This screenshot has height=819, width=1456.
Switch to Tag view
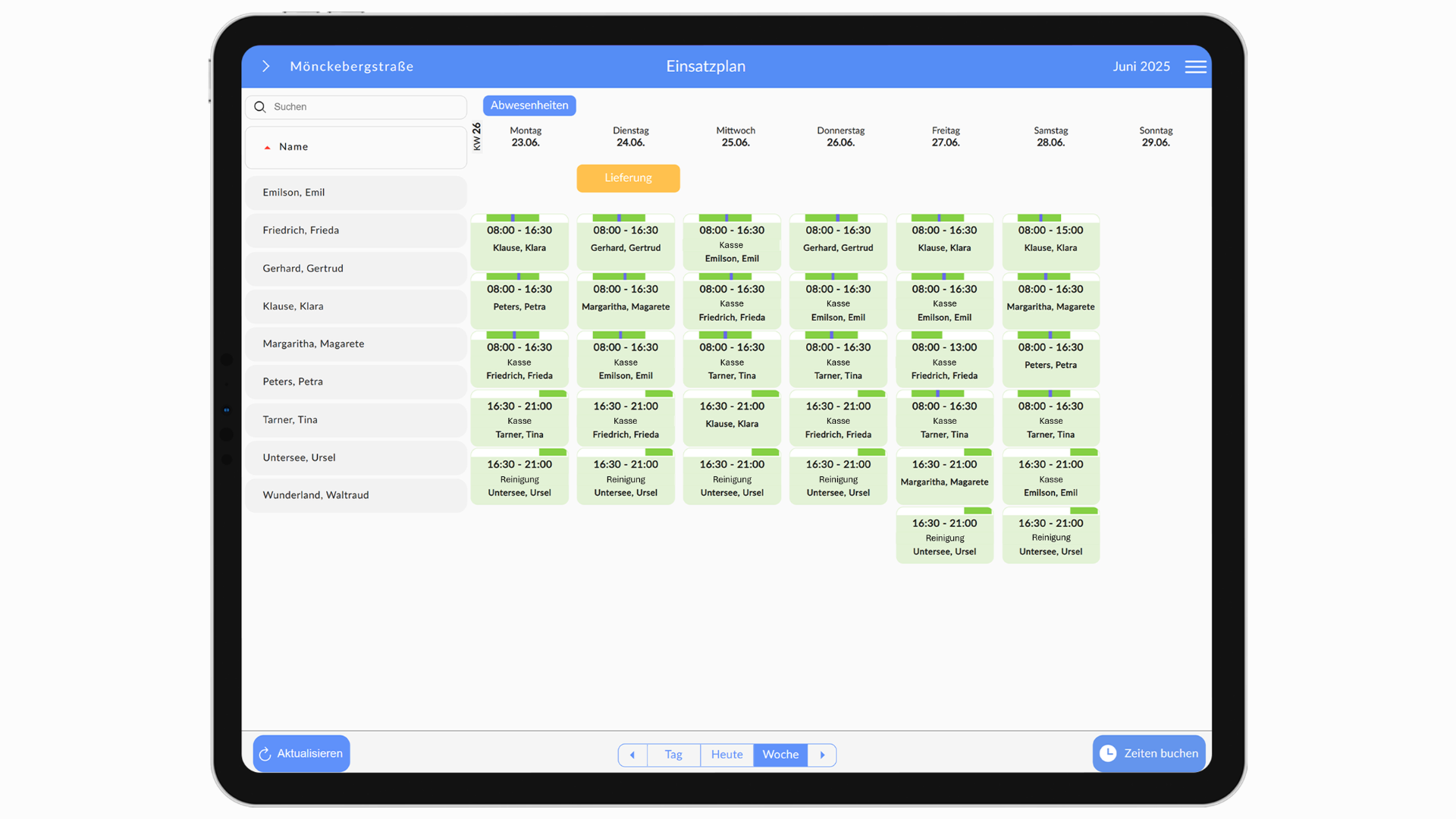[673, 755]
